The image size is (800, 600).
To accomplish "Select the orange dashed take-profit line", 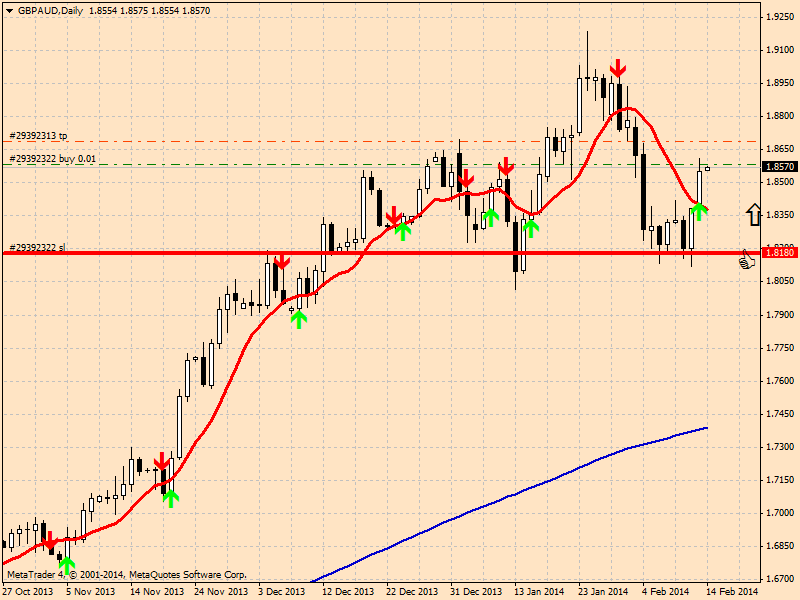I will point(381,141).
